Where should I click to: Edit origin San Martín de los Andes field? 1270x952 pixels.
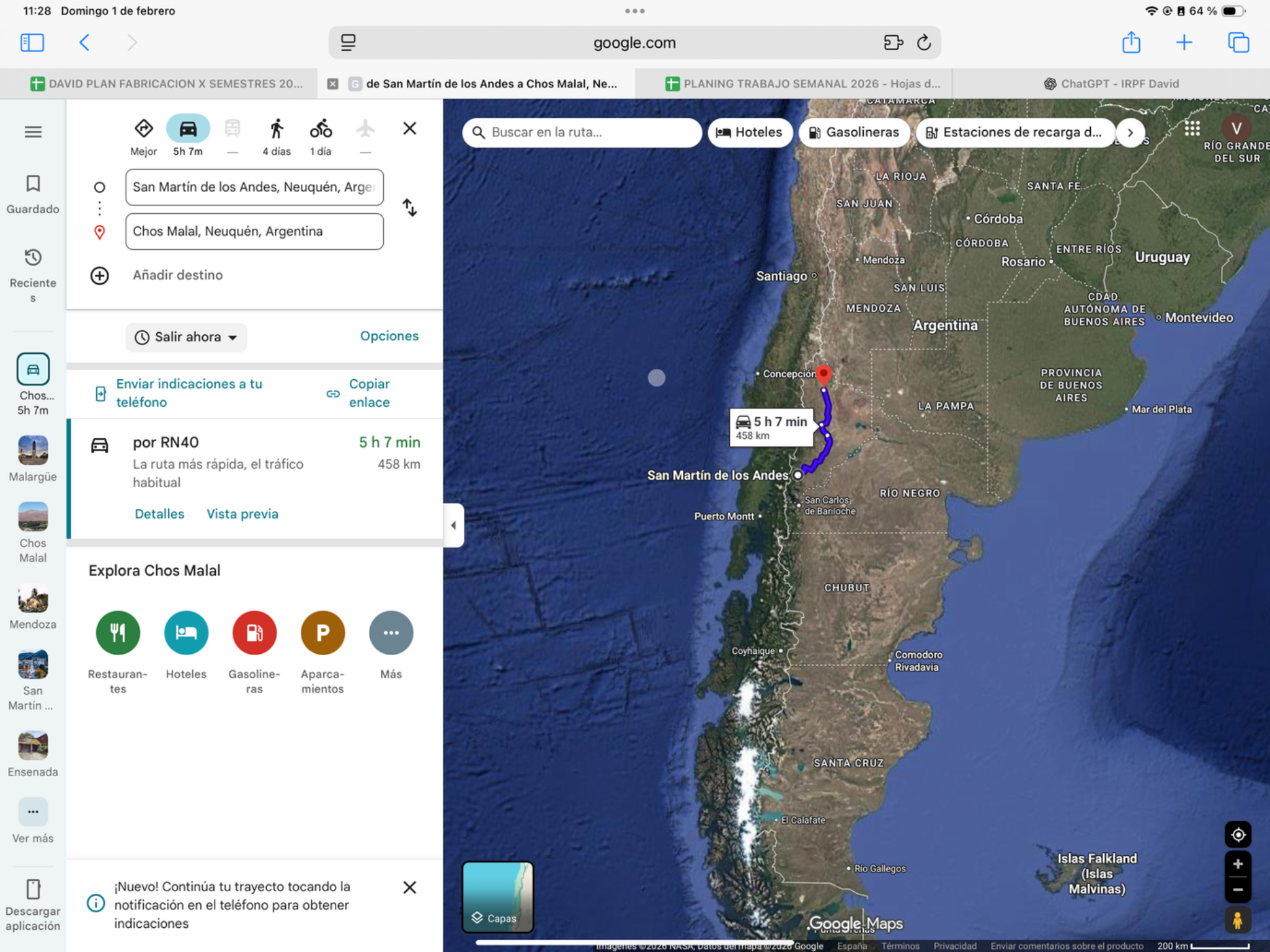point(254,187)
